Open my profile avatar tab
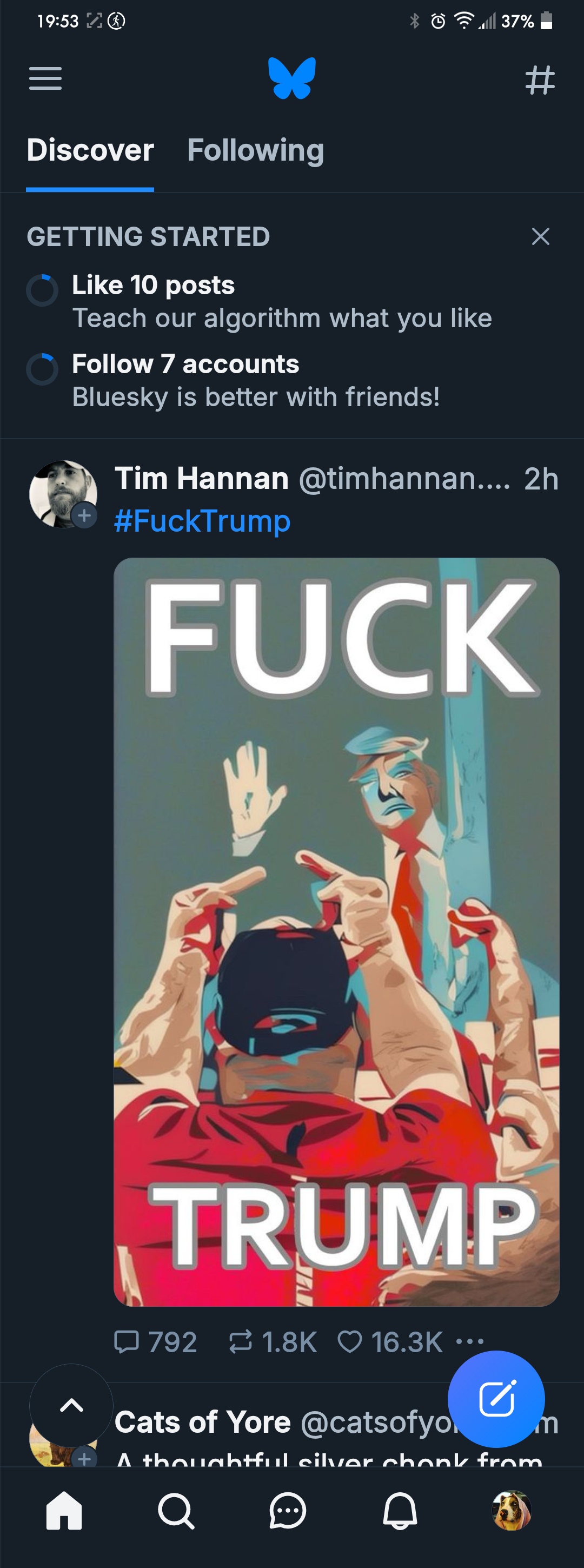 (x=512, y=1511)
